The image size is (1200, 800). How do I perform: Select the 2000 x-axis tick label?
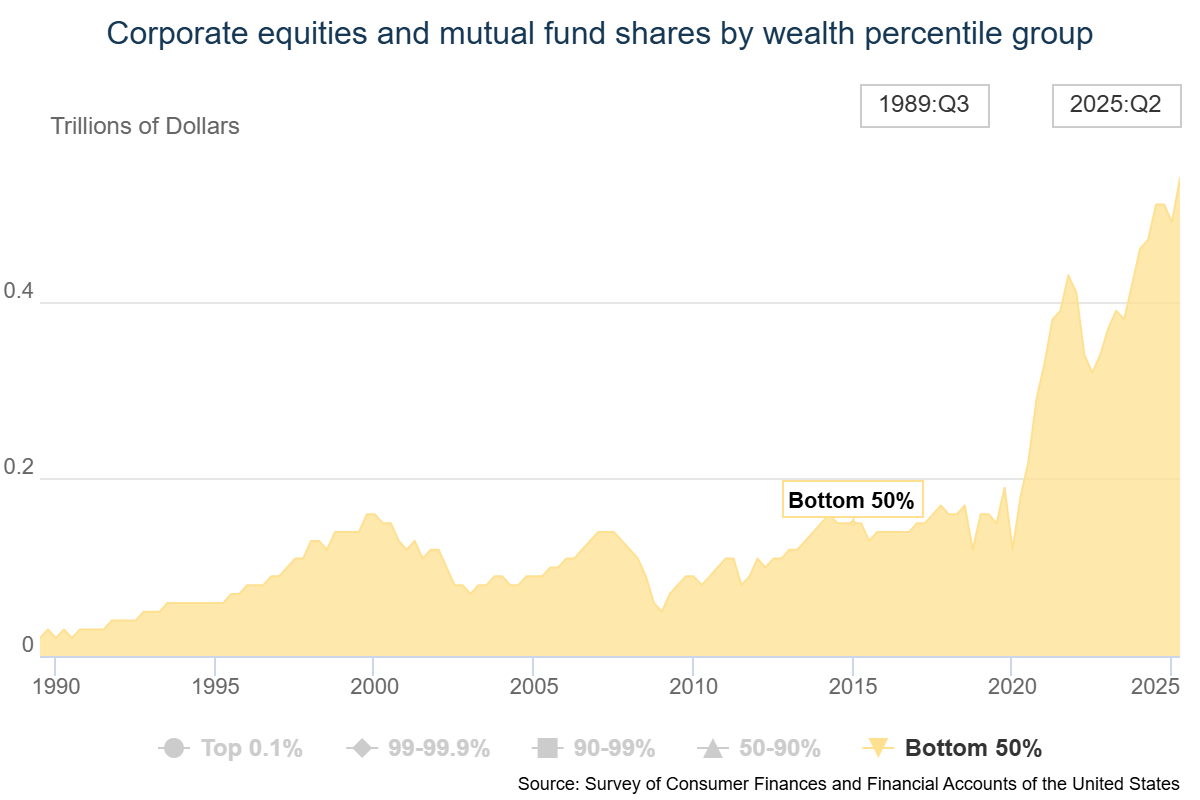pos(373,686)
